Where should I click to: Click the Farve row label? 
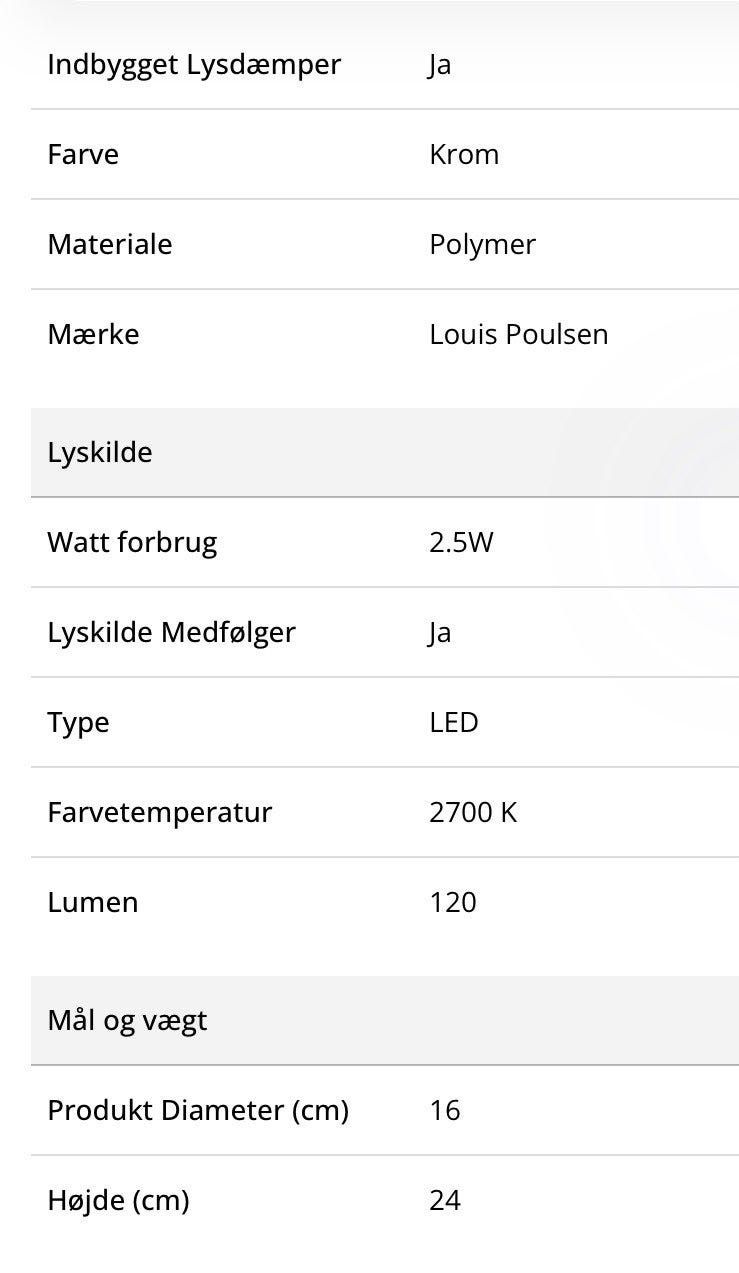83,155
